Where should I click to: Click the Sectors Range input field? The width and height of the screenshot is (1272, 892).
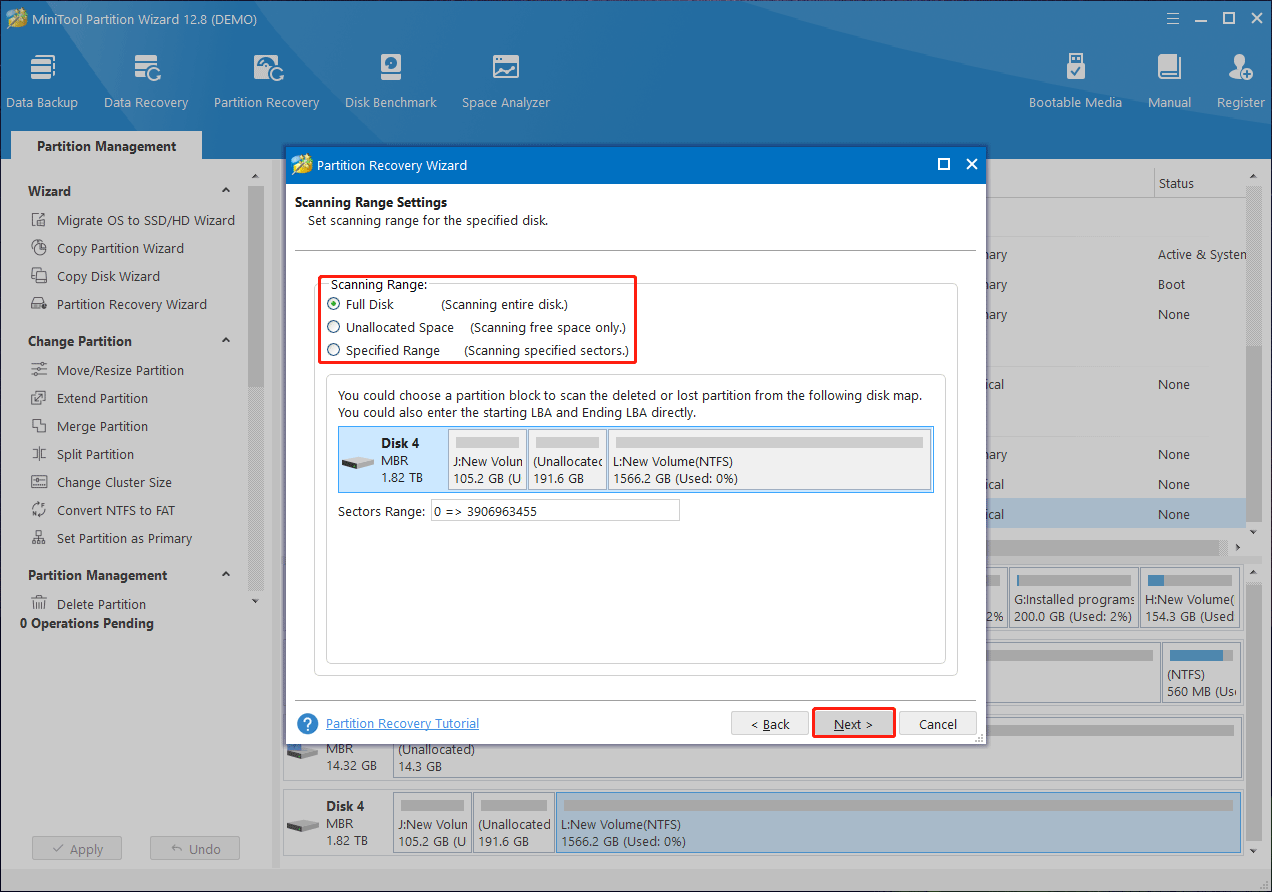pyautogui.click(x=555, y=510)
